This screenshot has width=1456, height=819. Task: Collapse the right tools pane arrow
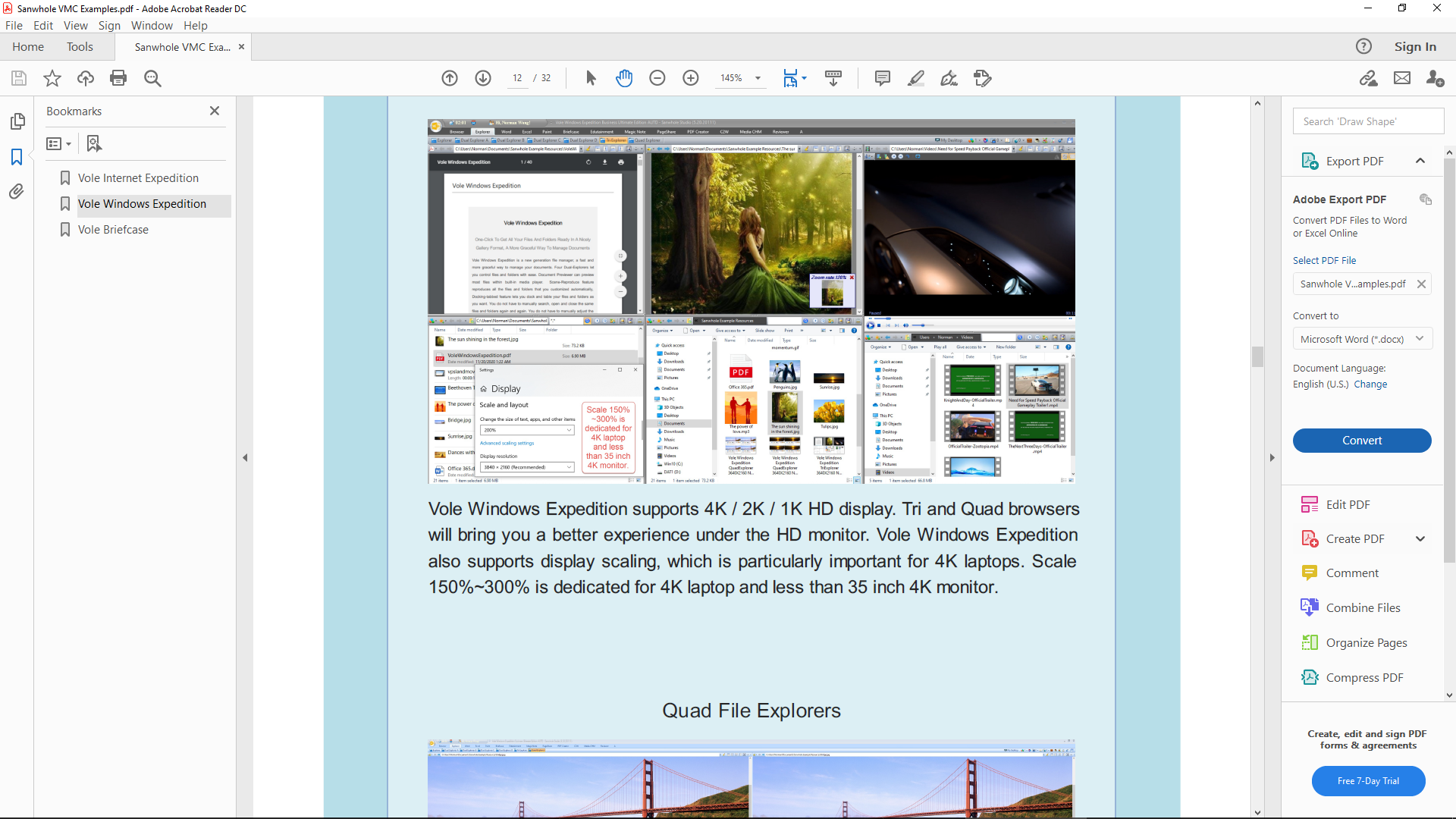[x=1272, y=457]
